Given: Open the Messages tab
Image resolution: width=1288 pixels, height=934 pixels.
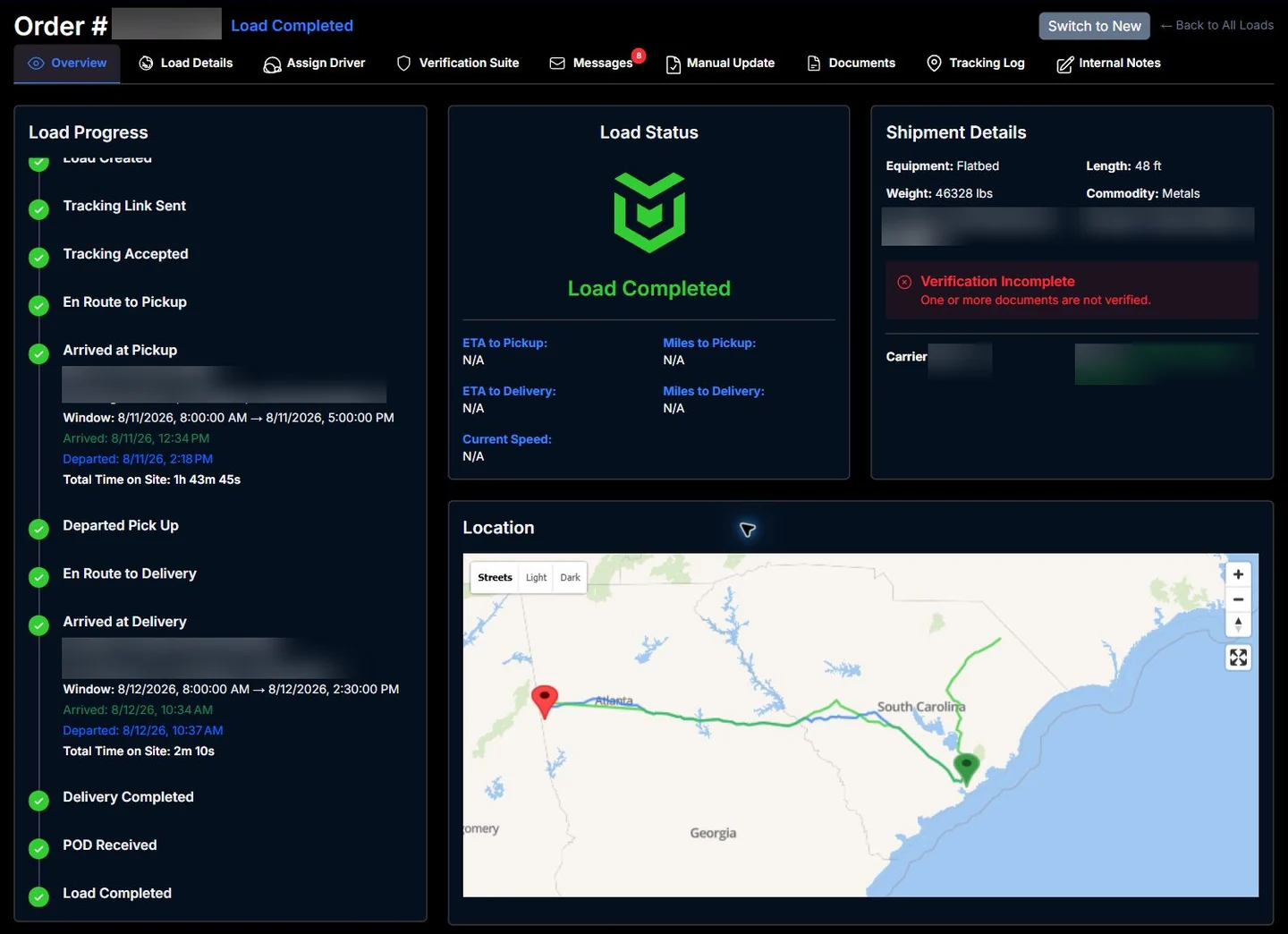Looking at the screenshot, I should [591, 64].
